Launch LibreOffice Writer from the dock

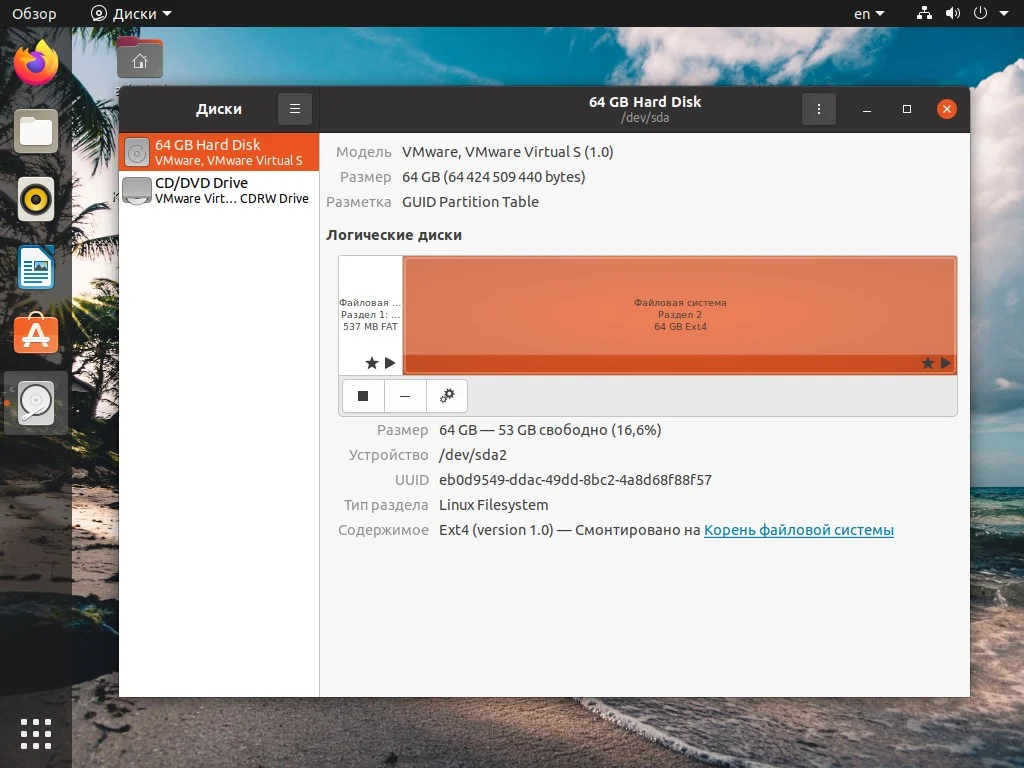pyautogui.click(x=36, y=267)
